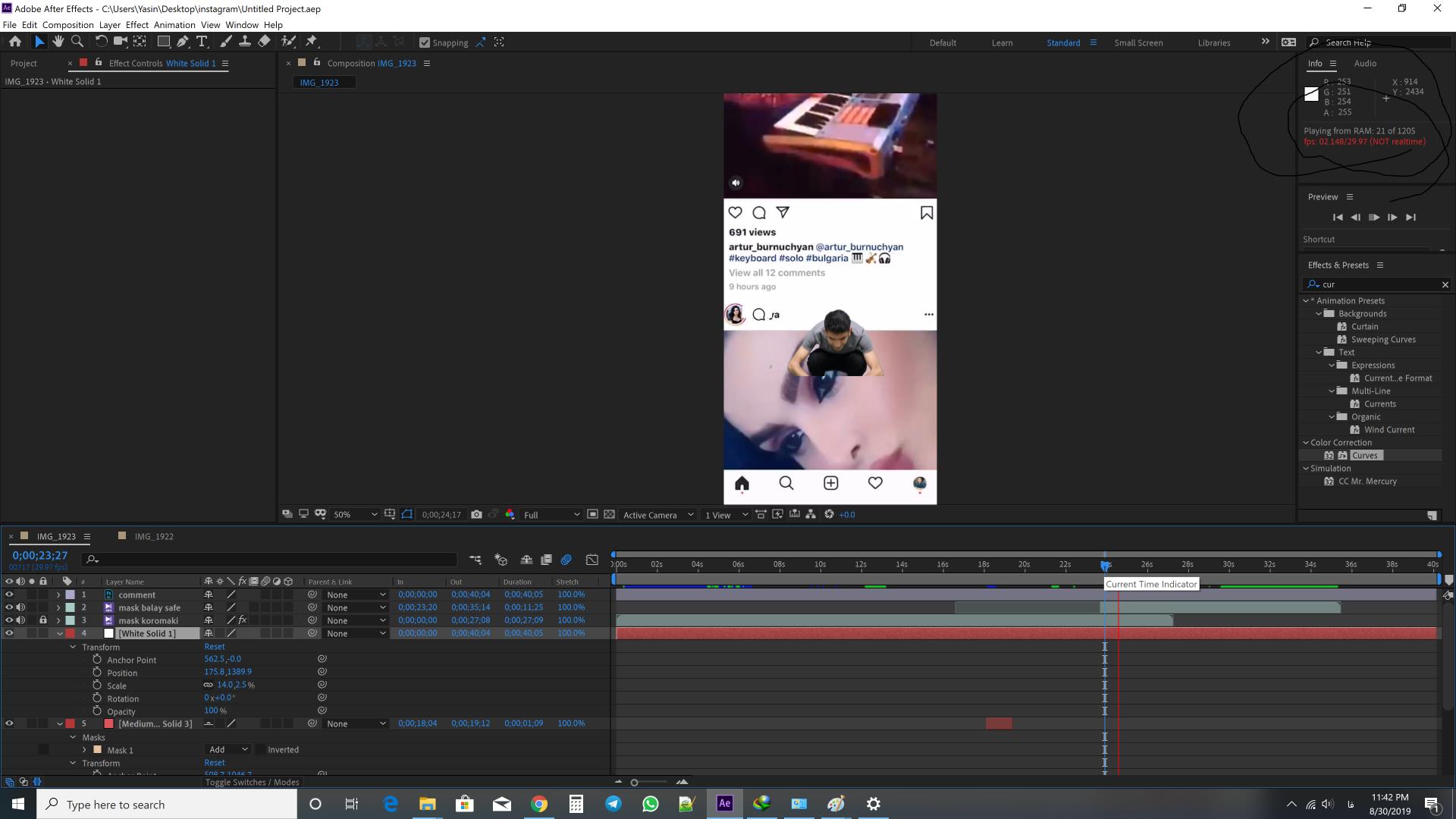Click the Reset button under Transform
The width and height of the screenshot is (1456, 819).
214,646
